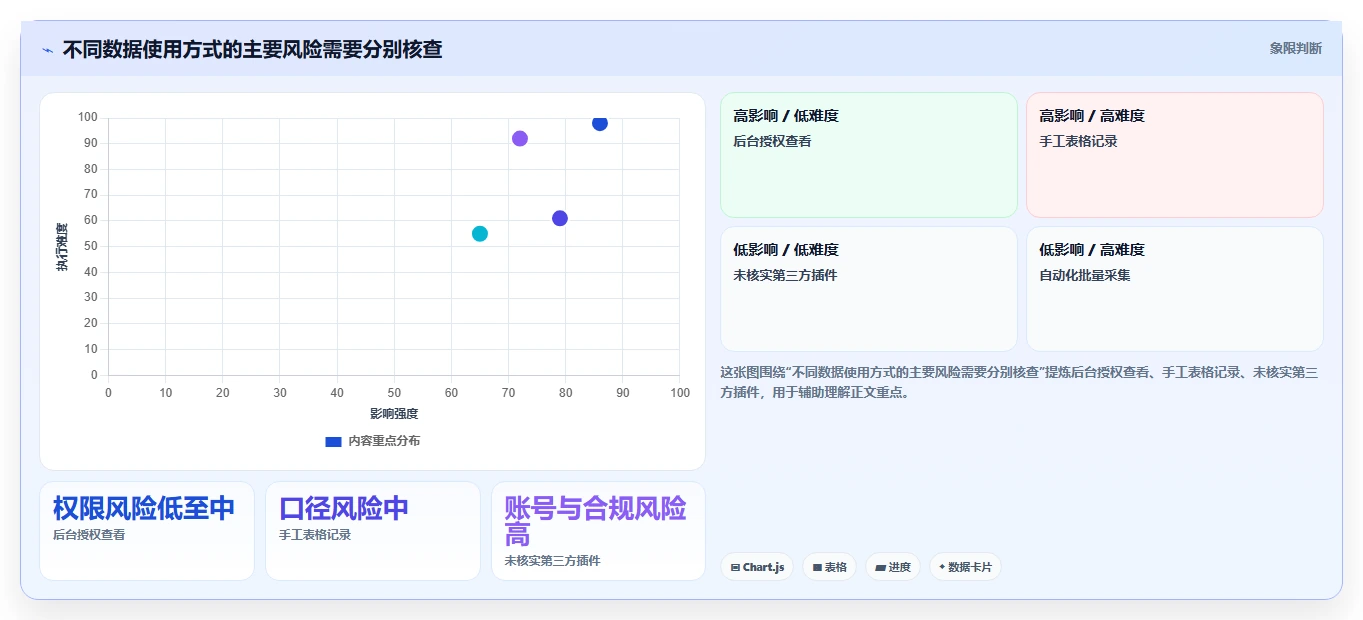The height and width of the screenshot is (620, 1363).
Task: Click the 数据卡片 tag chip
Action: click(965, 567)
